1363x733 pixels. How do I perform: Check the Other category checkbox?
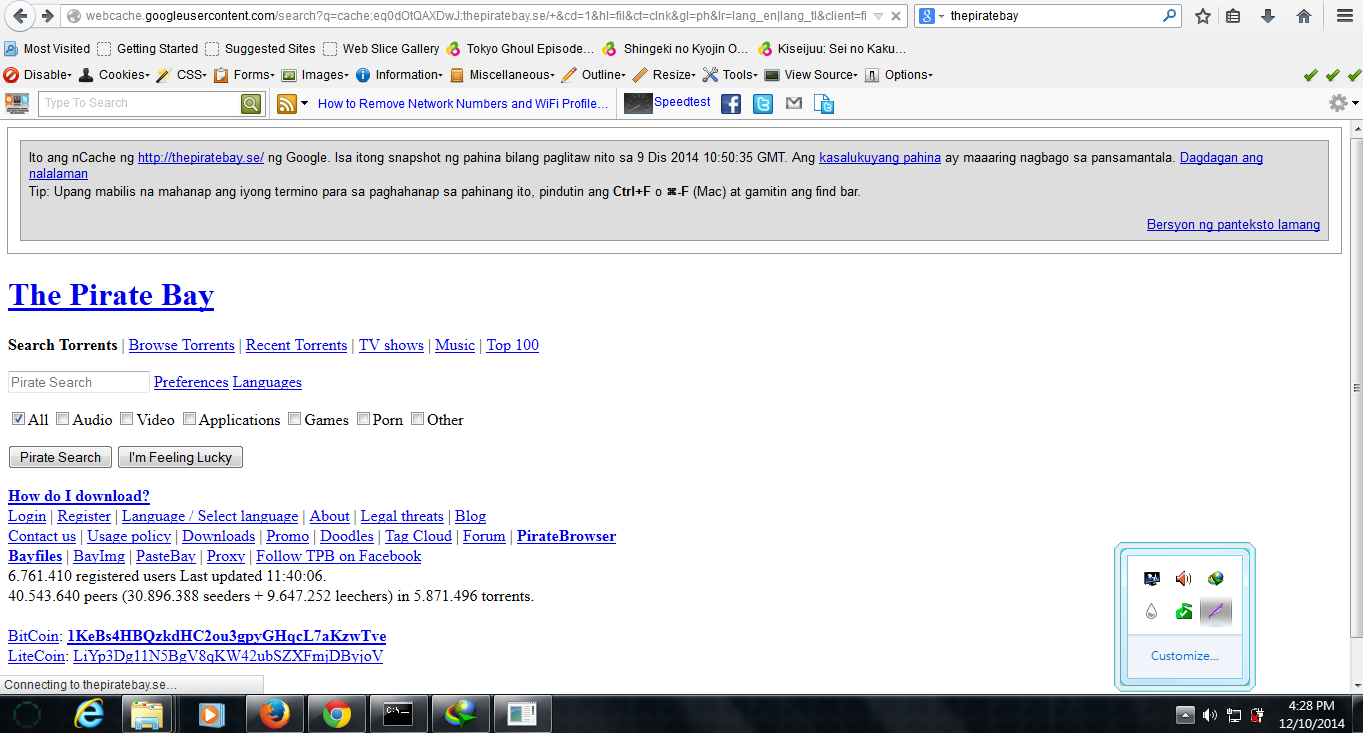tap(417, 419)
